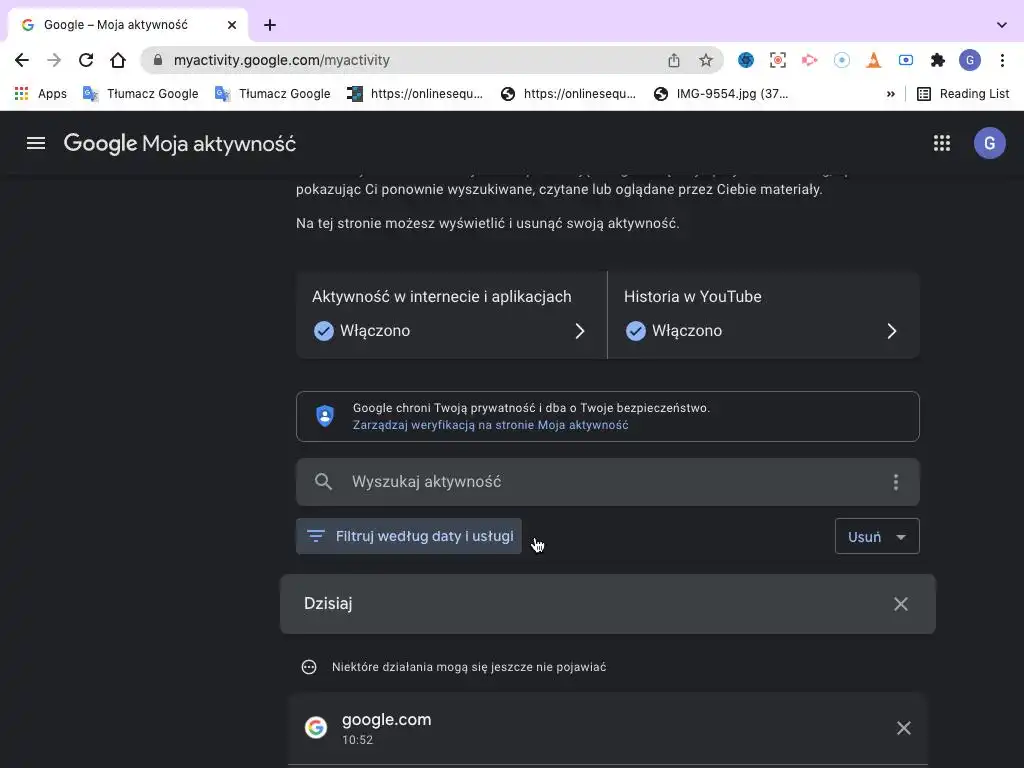Remove the google.com 10:52 activity entry
Viewport: 1024px width, 768px height.
point(903,728)
